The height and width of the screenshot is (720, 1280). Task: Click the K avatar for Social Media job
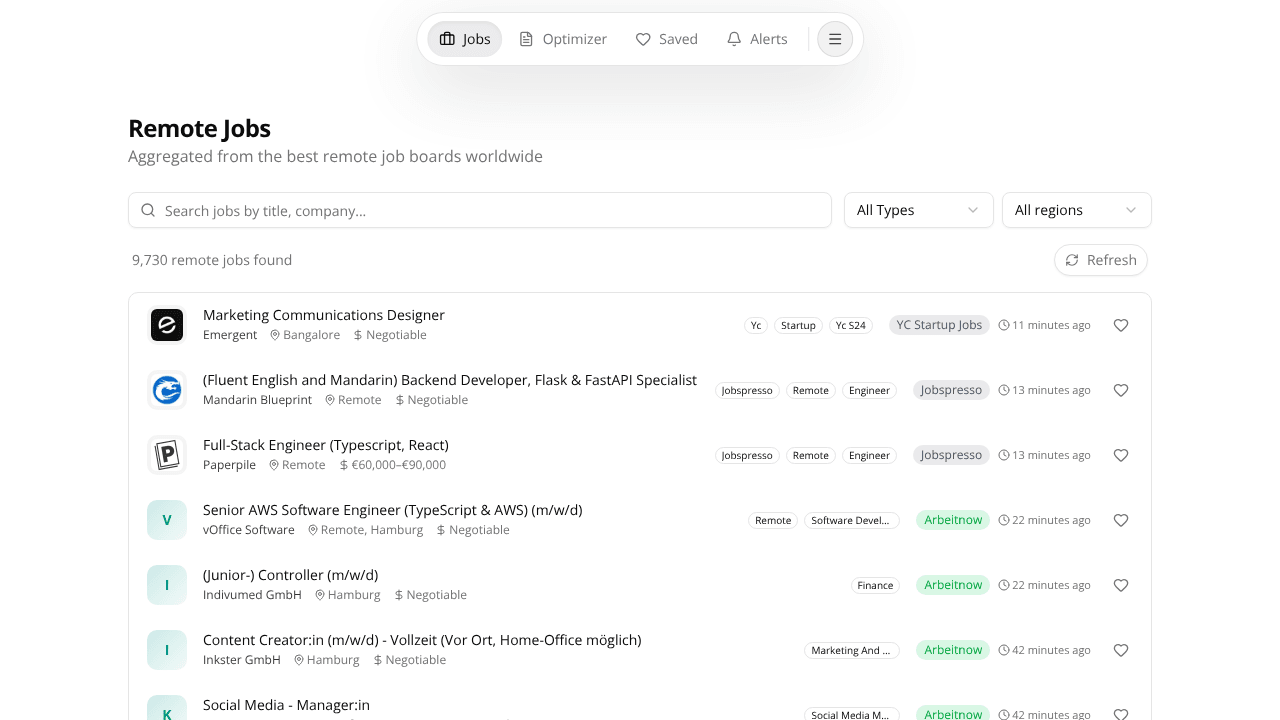[167, 708]
